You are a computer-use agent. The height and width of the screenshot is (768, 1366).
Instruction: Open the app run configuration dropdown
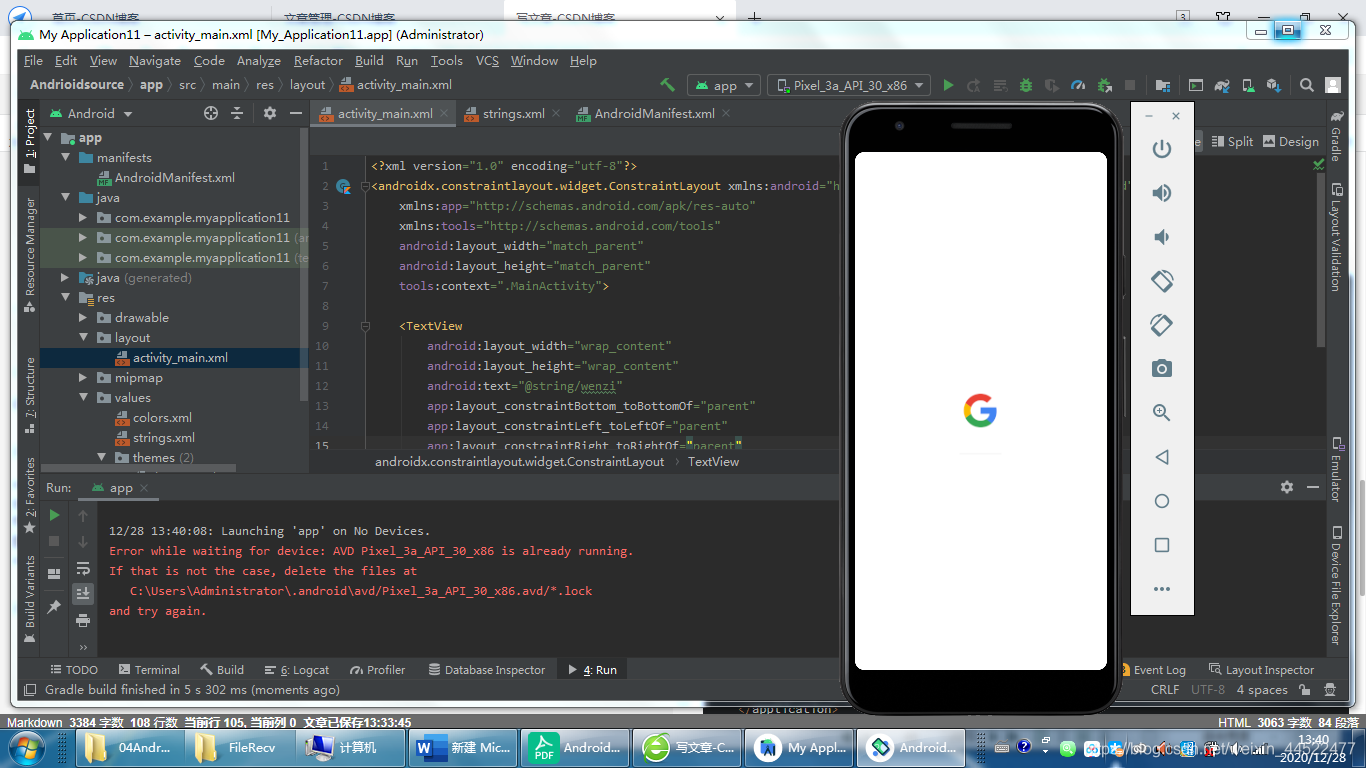coord(724,85)
